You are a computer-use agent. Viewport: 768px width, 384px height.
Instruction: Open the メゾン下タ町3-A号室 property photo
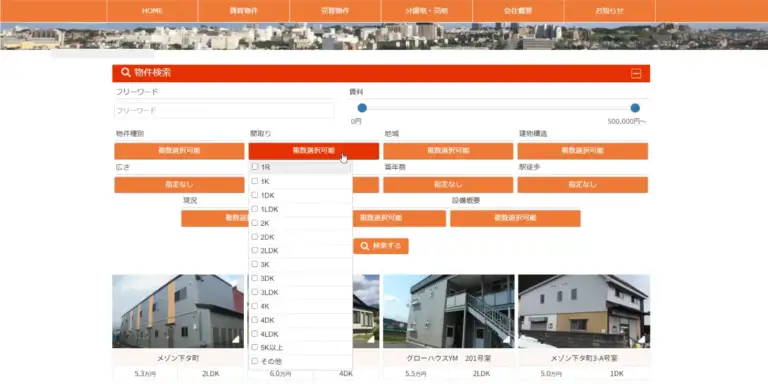pos(584,311)
